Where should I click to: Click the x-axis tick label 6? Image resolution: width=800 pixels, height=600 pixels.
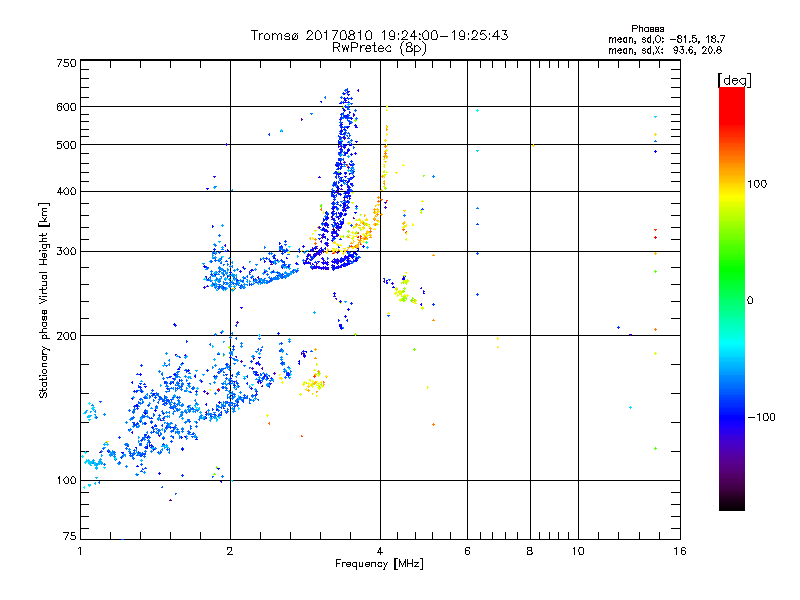467,551
